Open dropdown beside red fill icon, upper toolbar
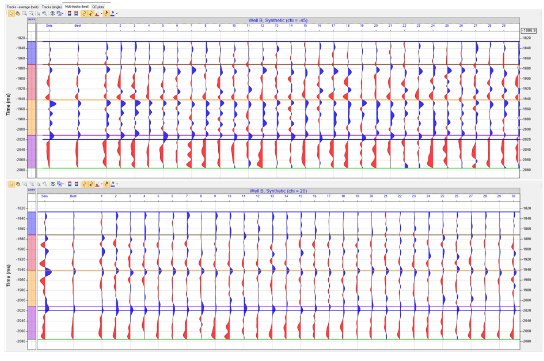 (x=101, y=14)
